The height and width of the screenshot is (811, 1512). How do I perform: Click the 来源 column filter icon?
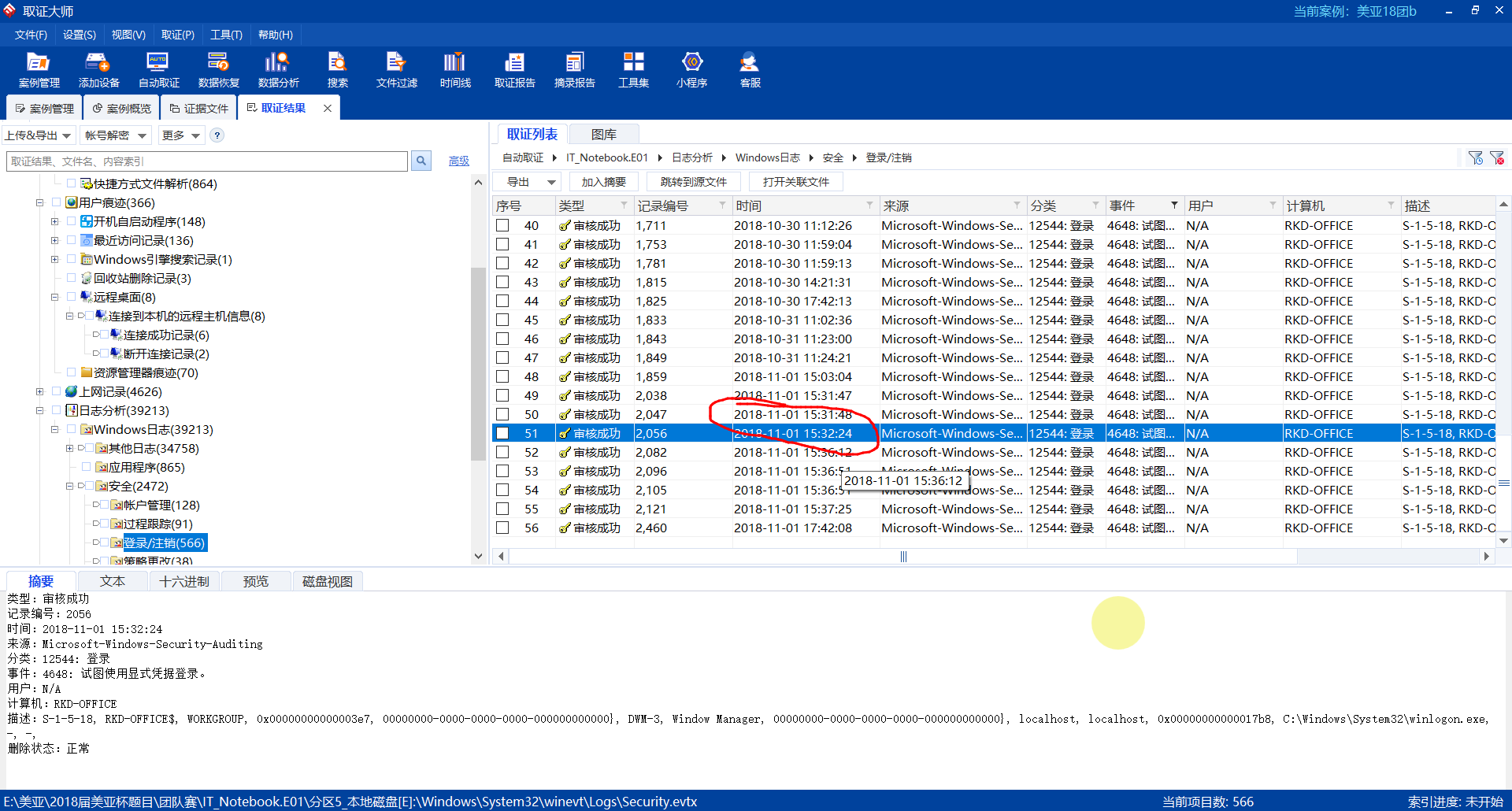(x=1017, y=206)
